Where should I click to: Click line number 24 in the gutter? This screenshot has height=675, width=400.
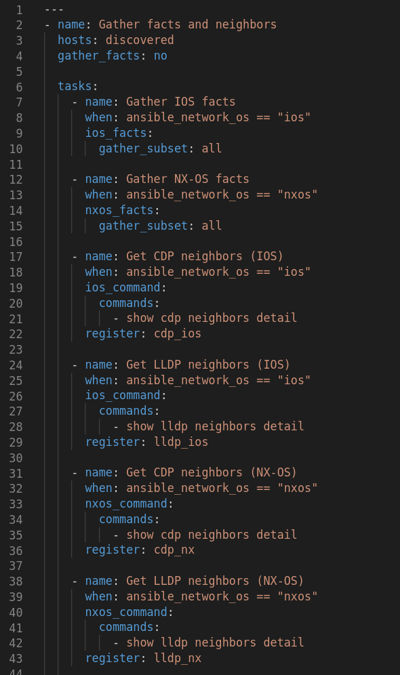pyautogui.click(x=16, y=365)
